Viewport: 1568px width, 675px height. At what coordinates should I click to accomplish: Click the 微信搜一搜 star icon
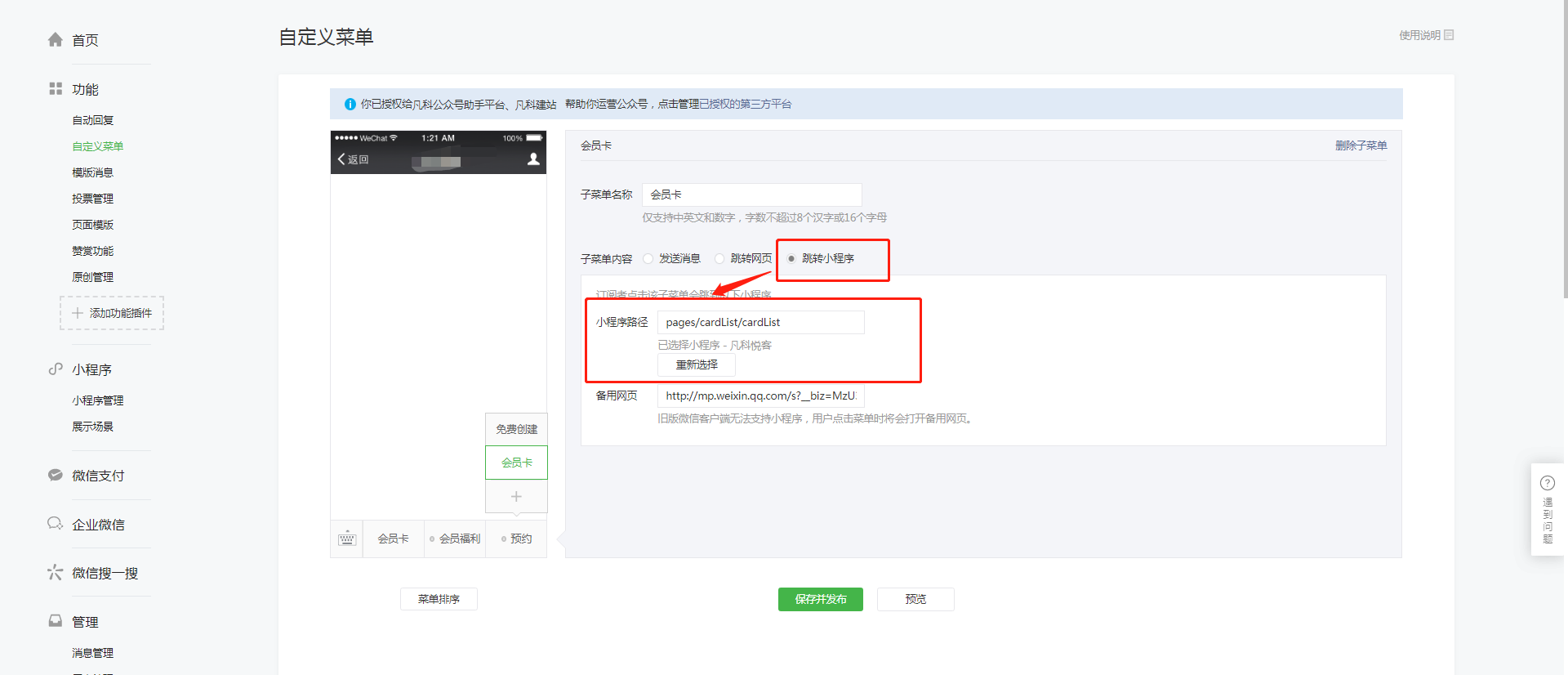56,572
